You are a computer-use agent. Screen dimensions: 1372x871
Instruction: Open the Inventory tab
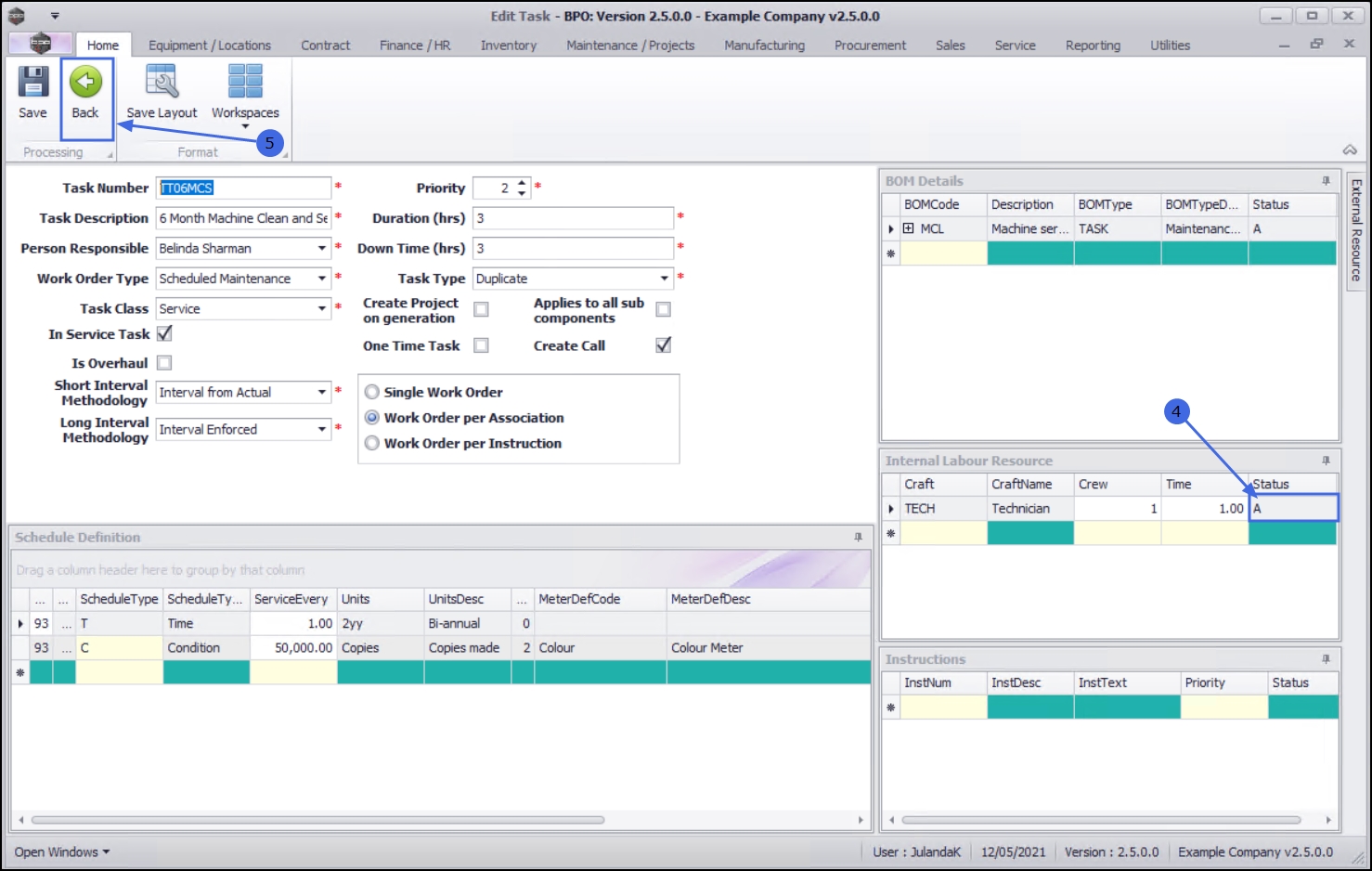(509, 45)
